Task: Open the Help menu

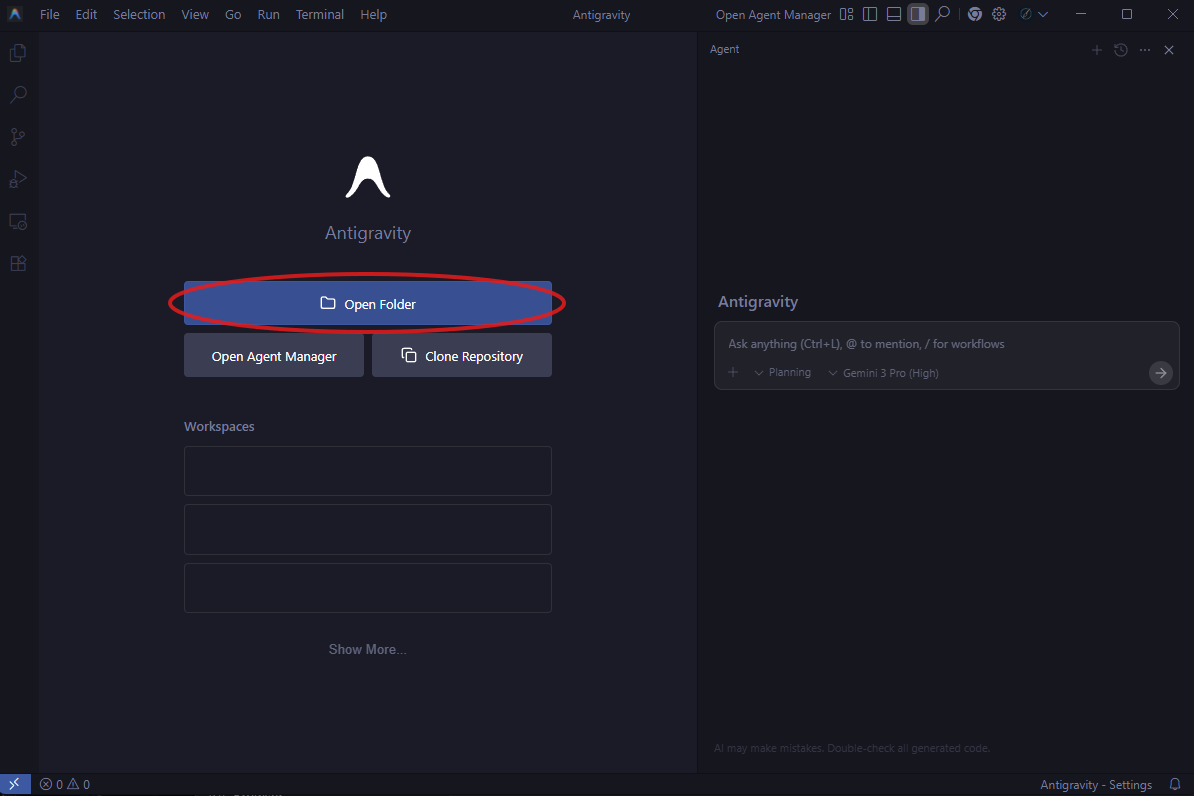Action: [373, 14]
